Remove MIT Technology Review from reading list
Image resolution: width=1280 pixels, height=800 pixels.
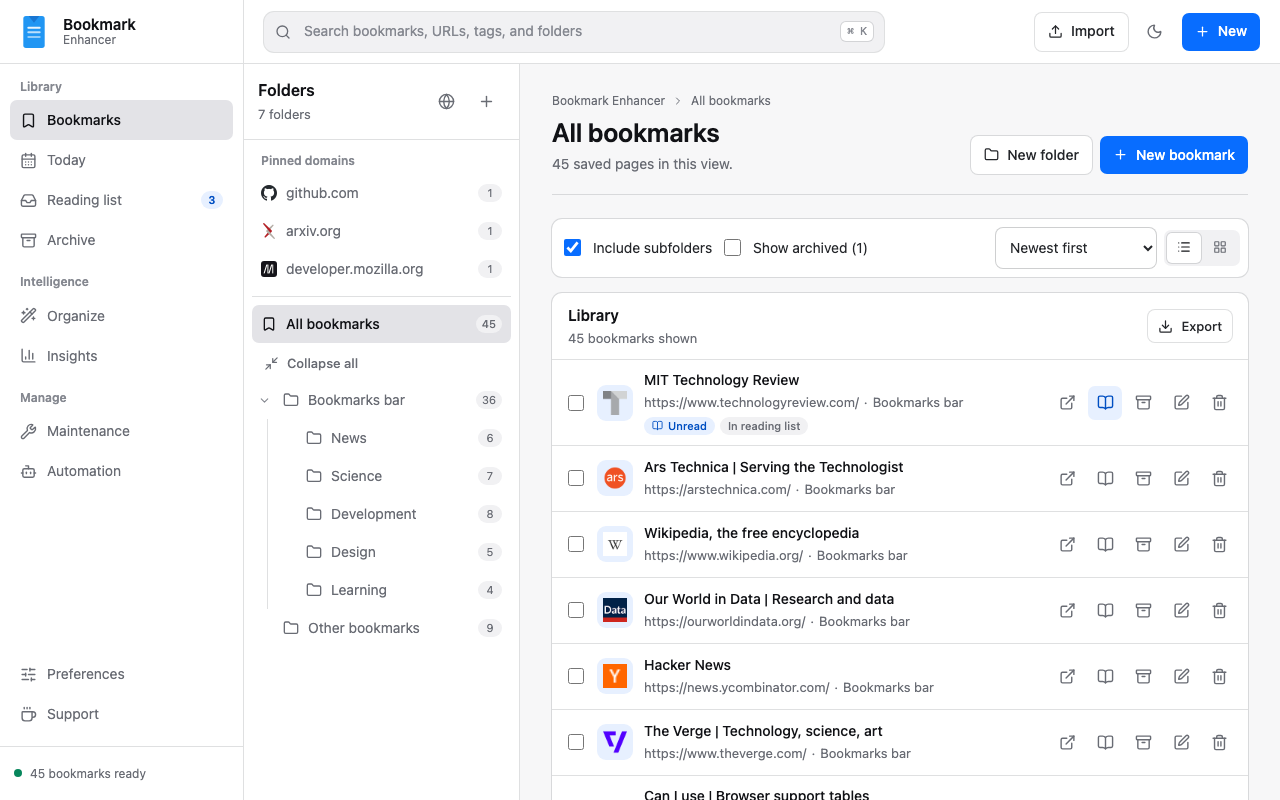(x=1105, y=402)
